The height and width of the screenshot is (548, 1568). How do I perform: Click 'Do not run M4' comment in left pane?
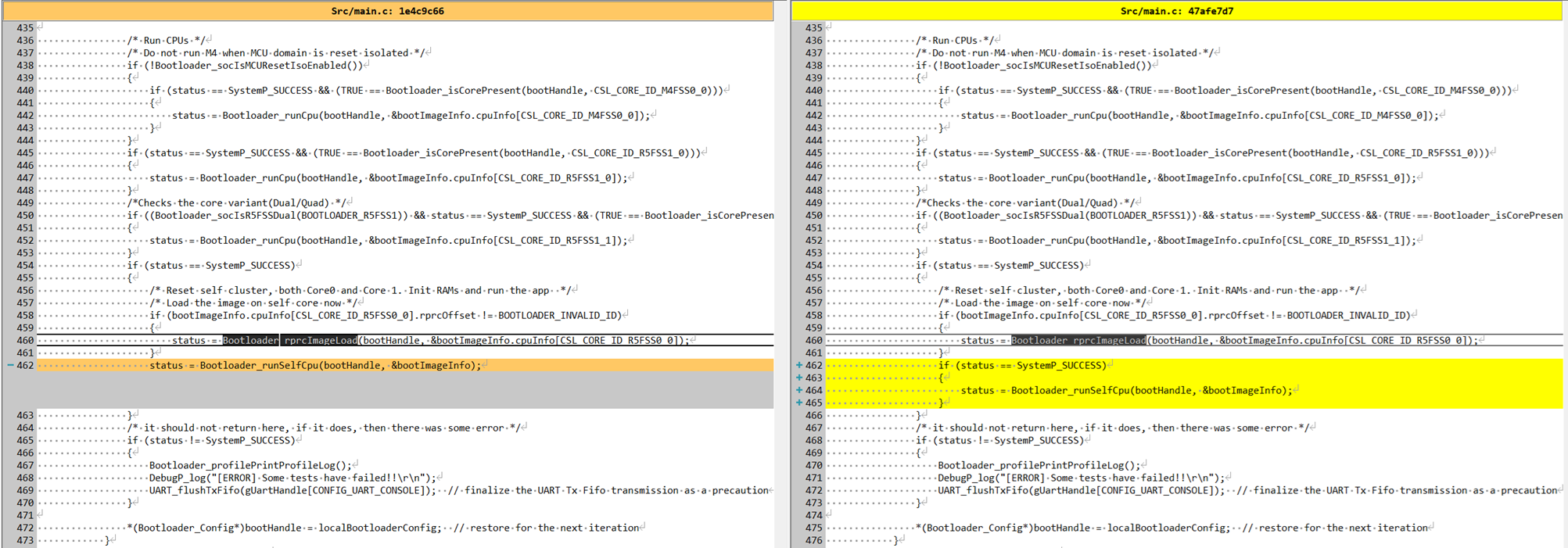pyautogui.click(x=276, y=52)
